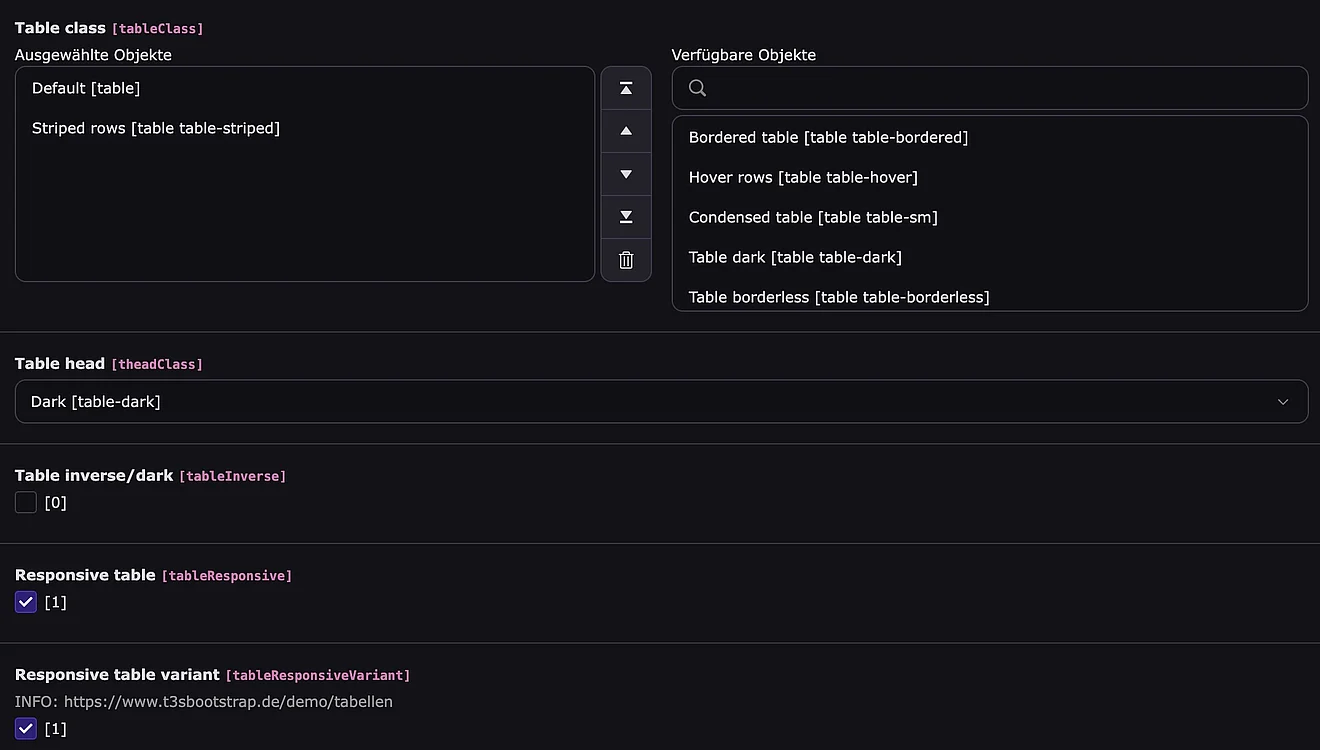Select Default [table] in selected objects
The image size is (1320, 750).
click(86, 88)
